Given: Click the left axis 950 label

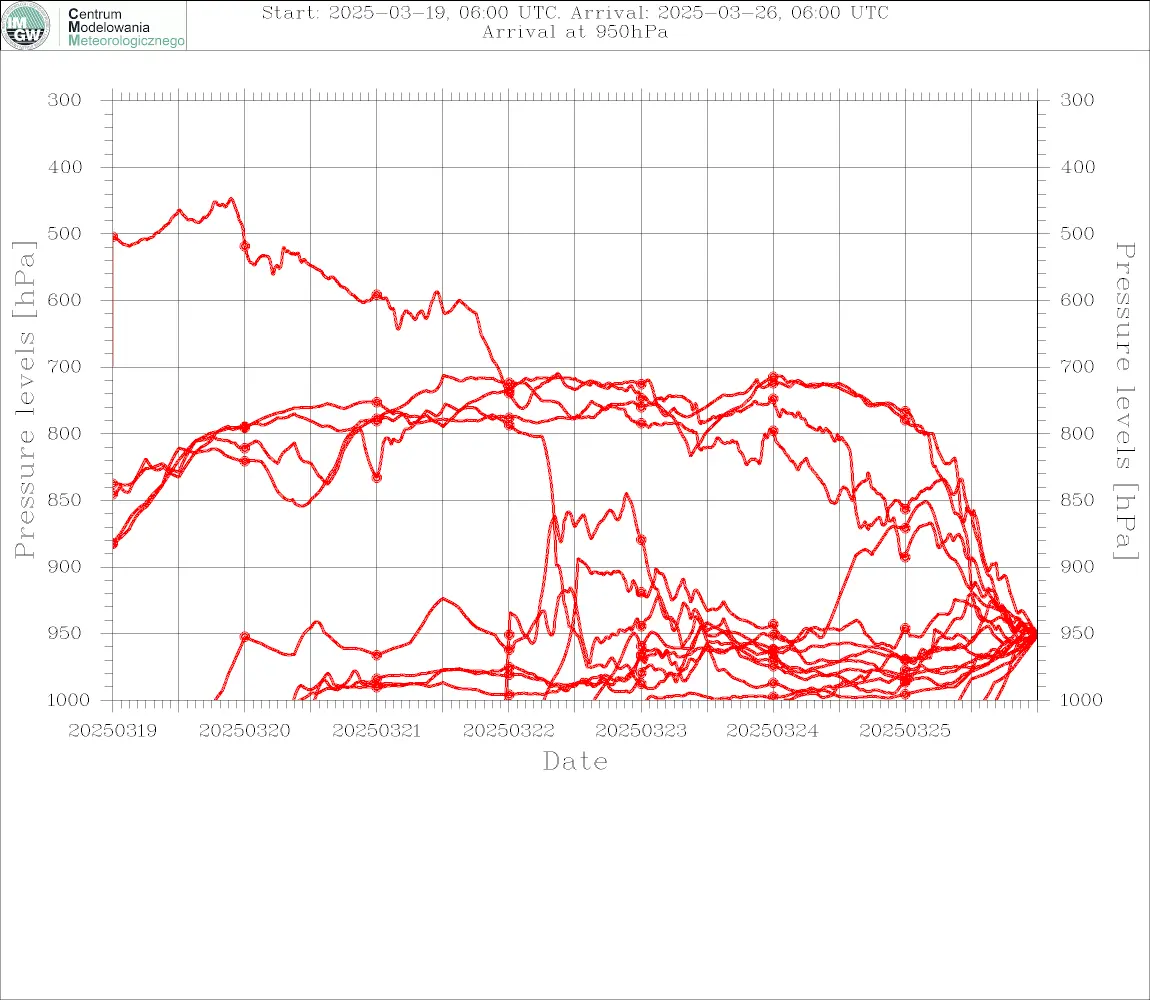Looking at the screenshot, I should tap(65, 633).
